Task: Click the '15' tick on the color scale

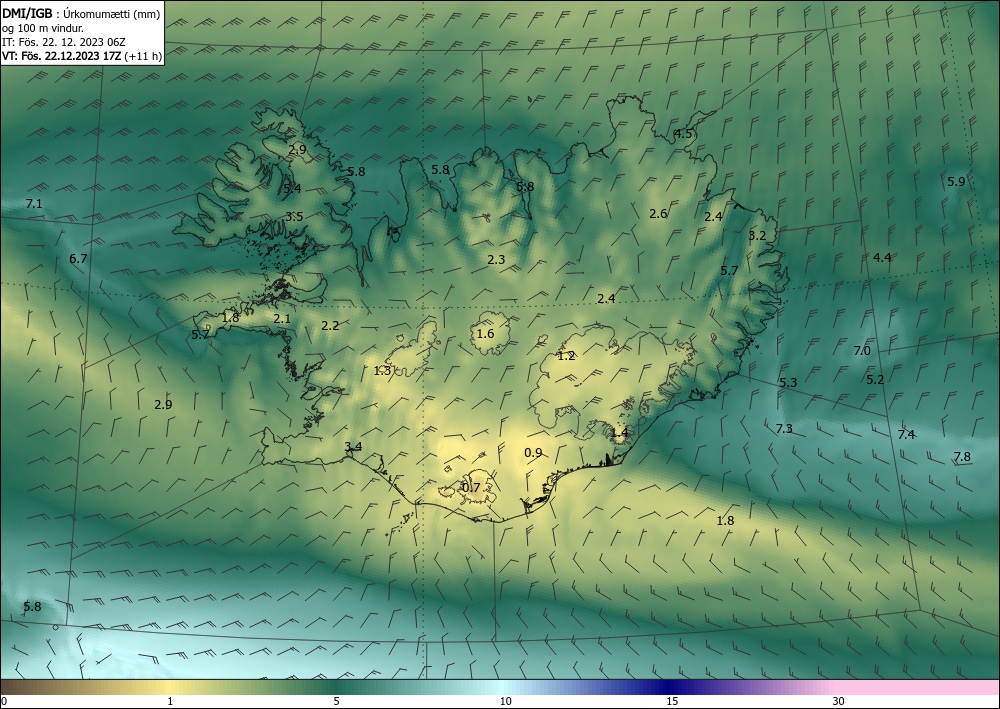Action: click(672, 701)
